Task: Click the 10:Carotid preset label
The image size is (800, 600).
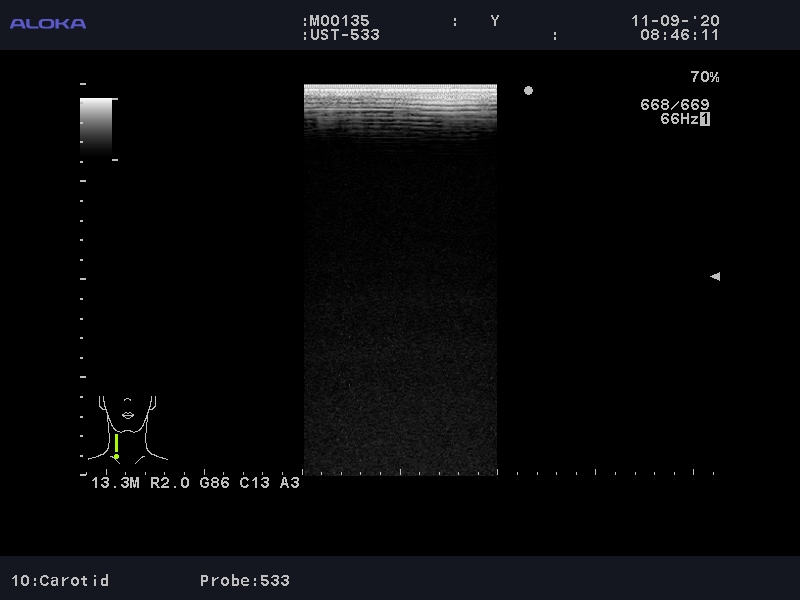Action: tap(60, 580)
